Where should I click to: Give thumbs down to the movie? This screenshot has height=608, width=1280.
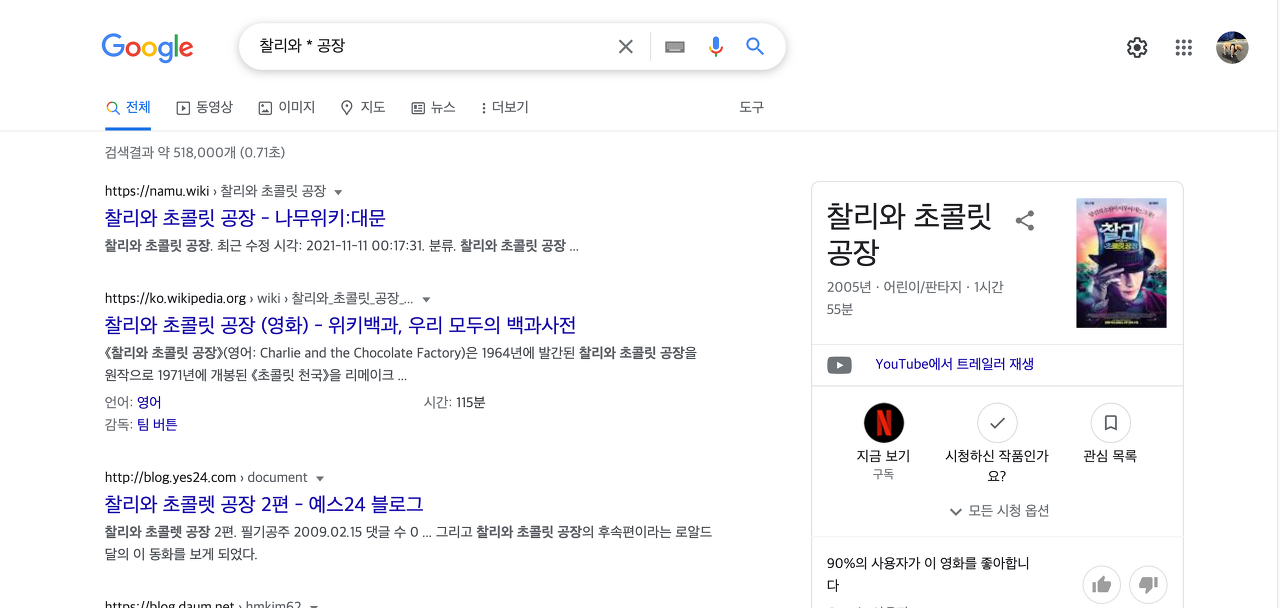coord(1148,584)
